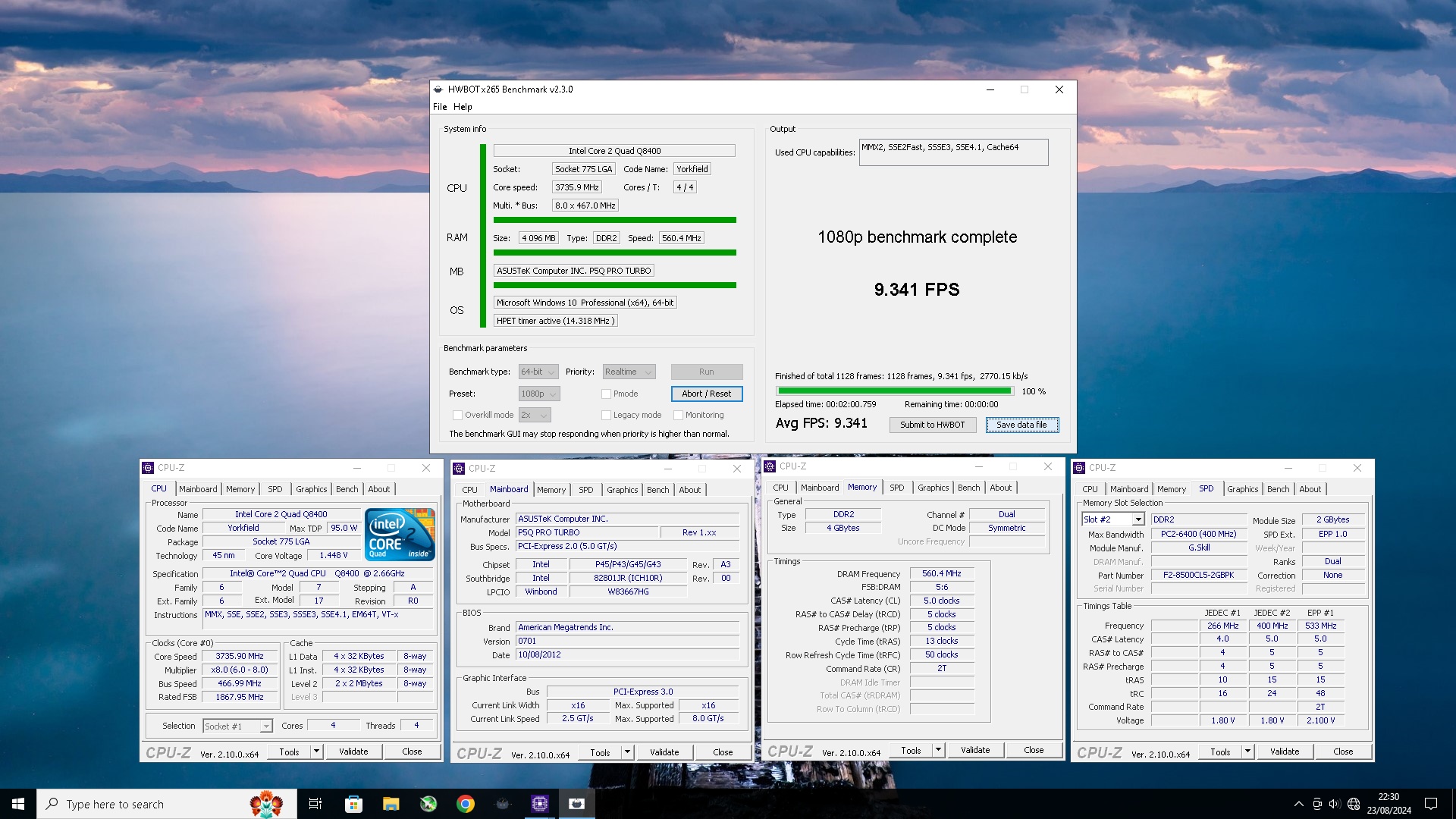The height and width of the screenshot is (819, 1456).
Task: Click the Southbridge 82801JR (ICH10R) value
Action: 628,578
